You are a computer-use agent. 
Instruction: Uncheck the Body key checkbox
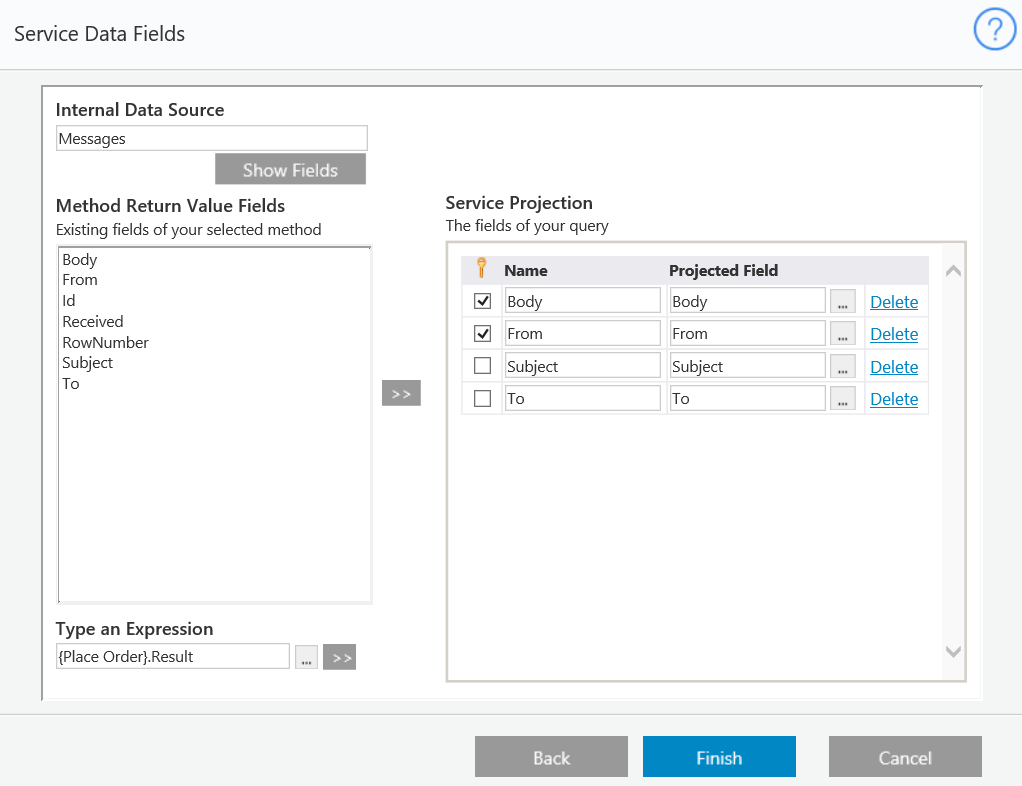[483, 301]
